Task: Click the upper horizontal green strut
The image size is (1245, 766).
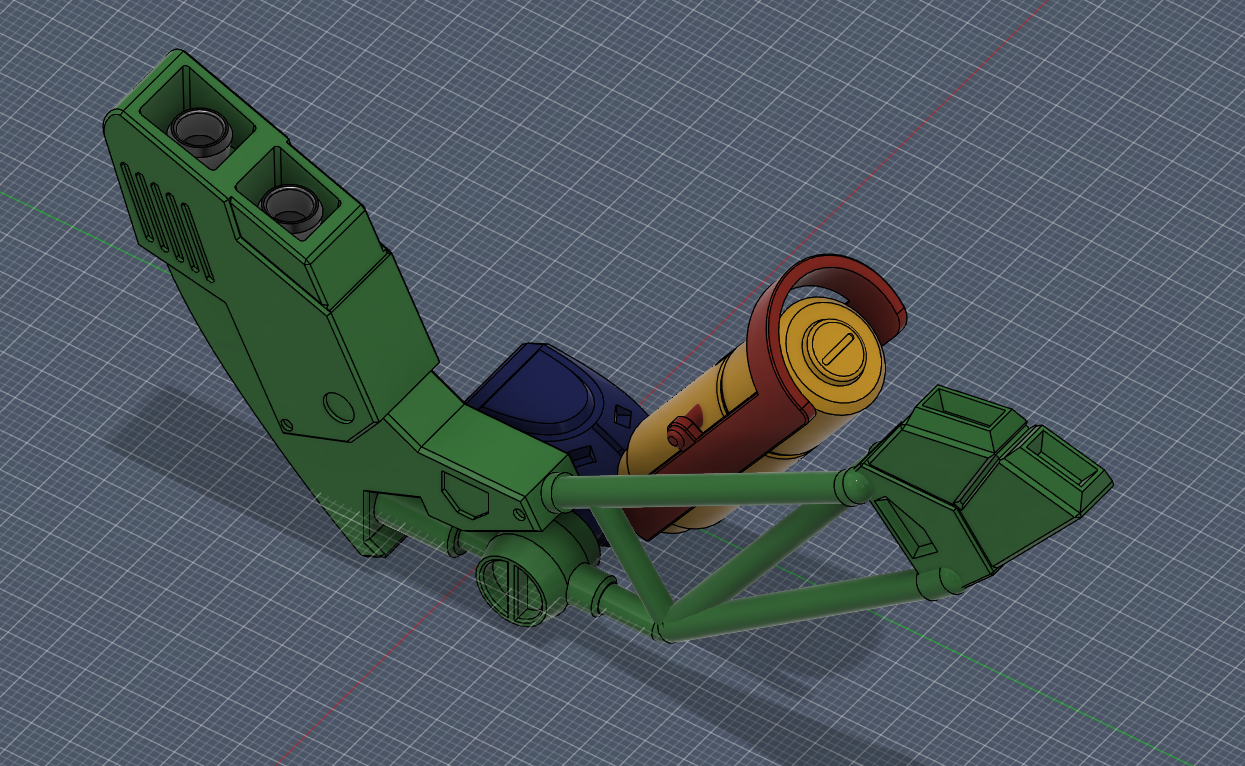Action: pos(700,488)
